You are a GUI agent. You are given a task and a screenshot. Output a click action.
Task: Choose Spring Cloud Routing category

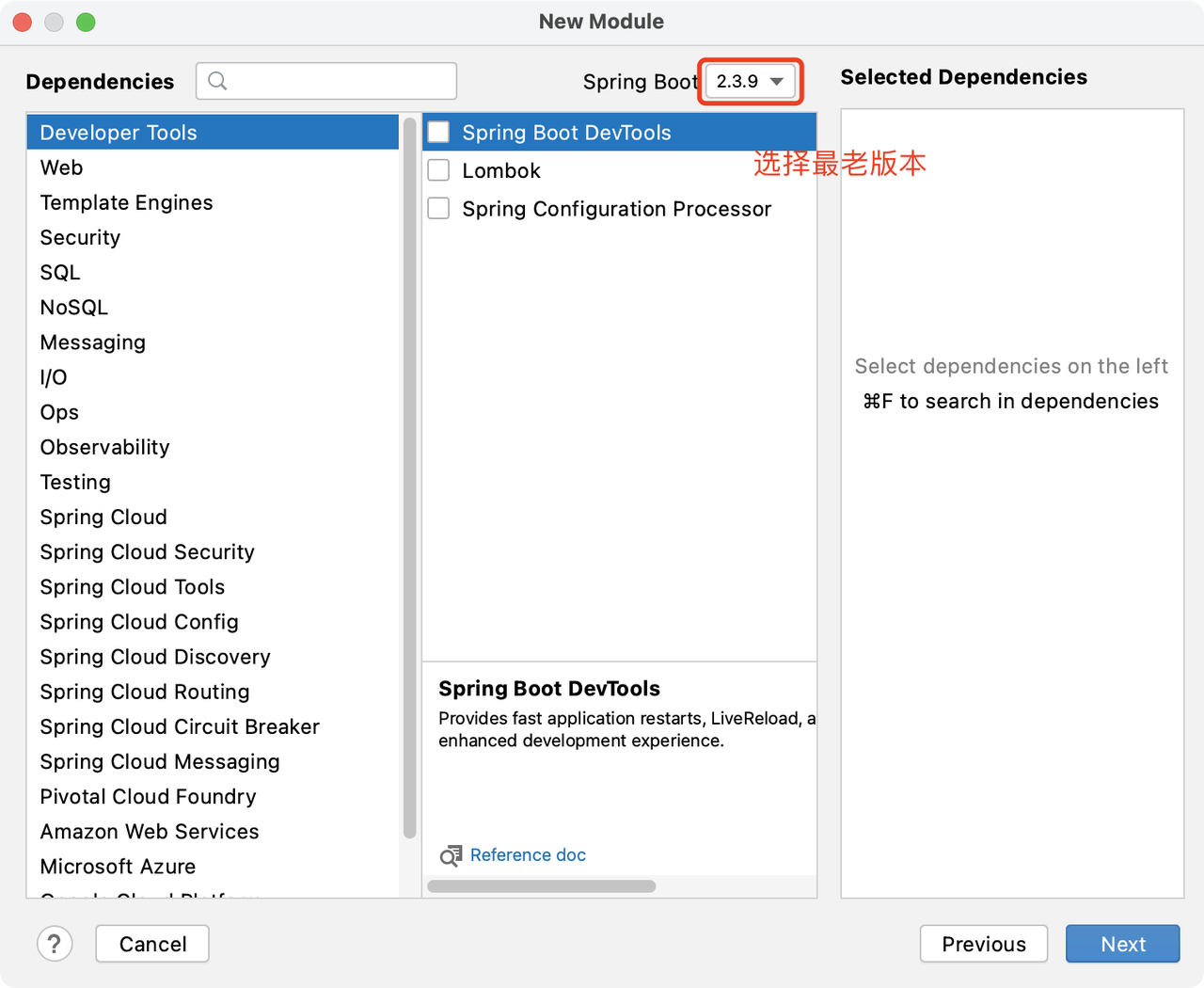tap(213, 692)
